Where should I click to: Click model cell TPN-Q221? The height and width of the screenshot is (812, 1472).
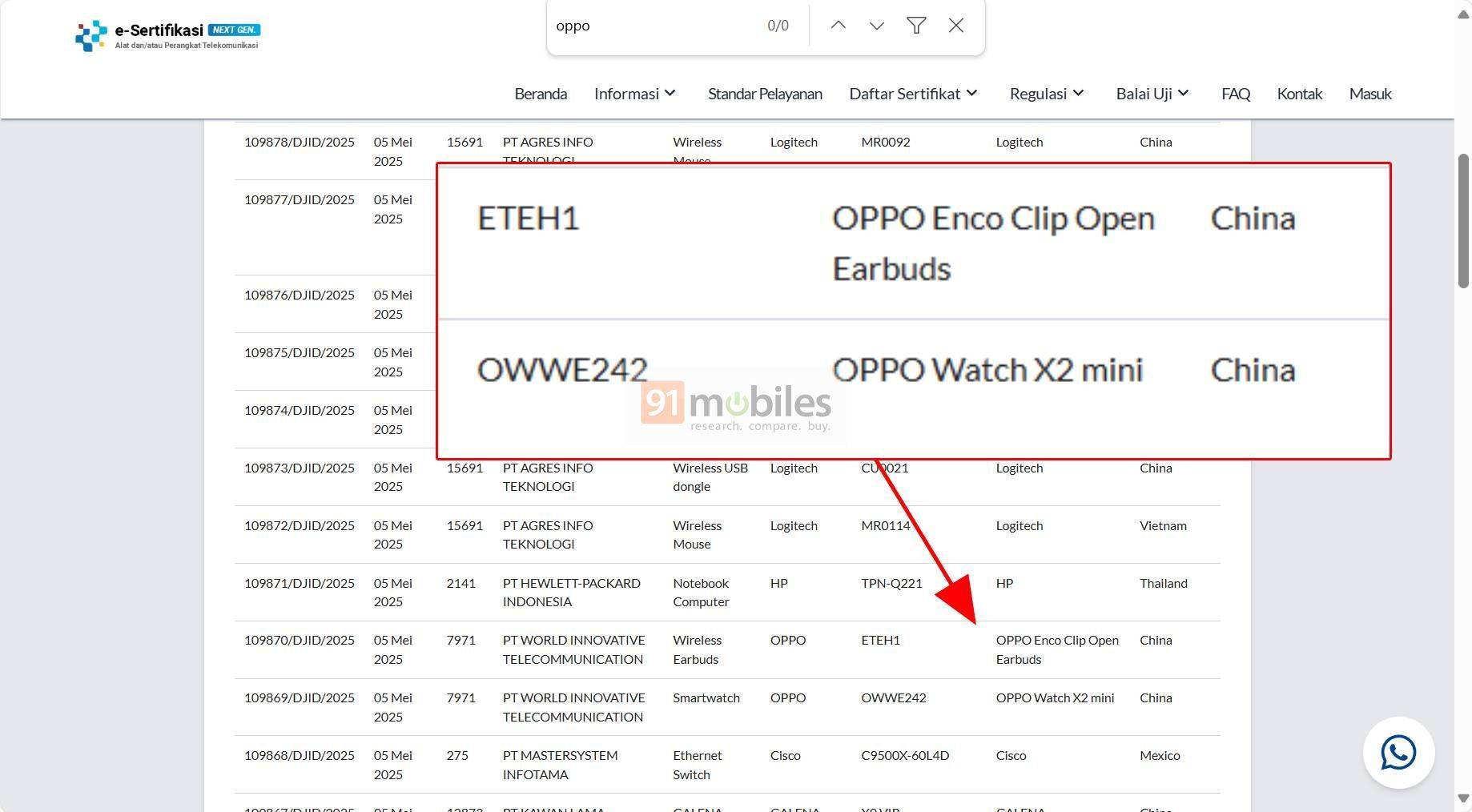[x=891, y=584]
